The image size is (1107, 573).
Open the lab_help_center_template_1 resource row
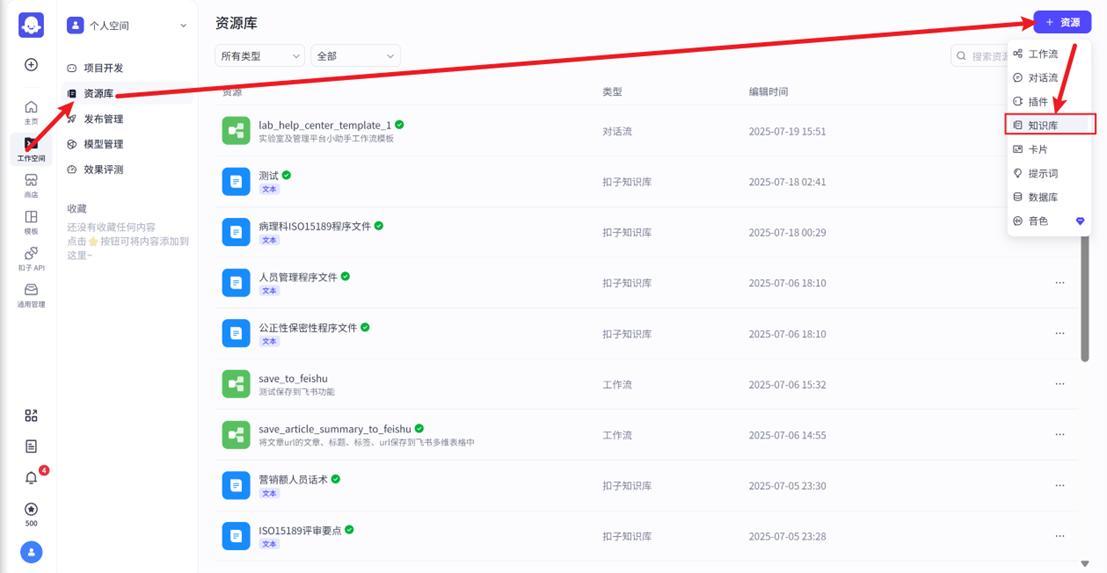[x=324, y=125]
